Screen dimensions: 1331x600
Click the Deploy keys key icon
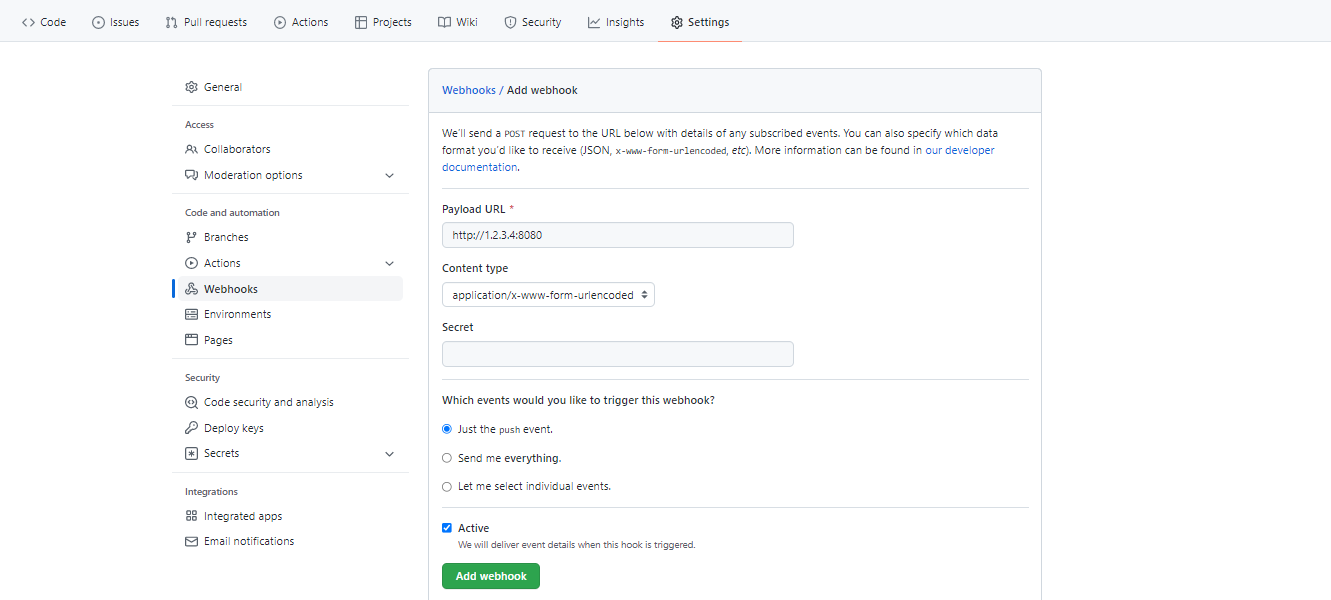pyautogui.click(x=191, y=428)
